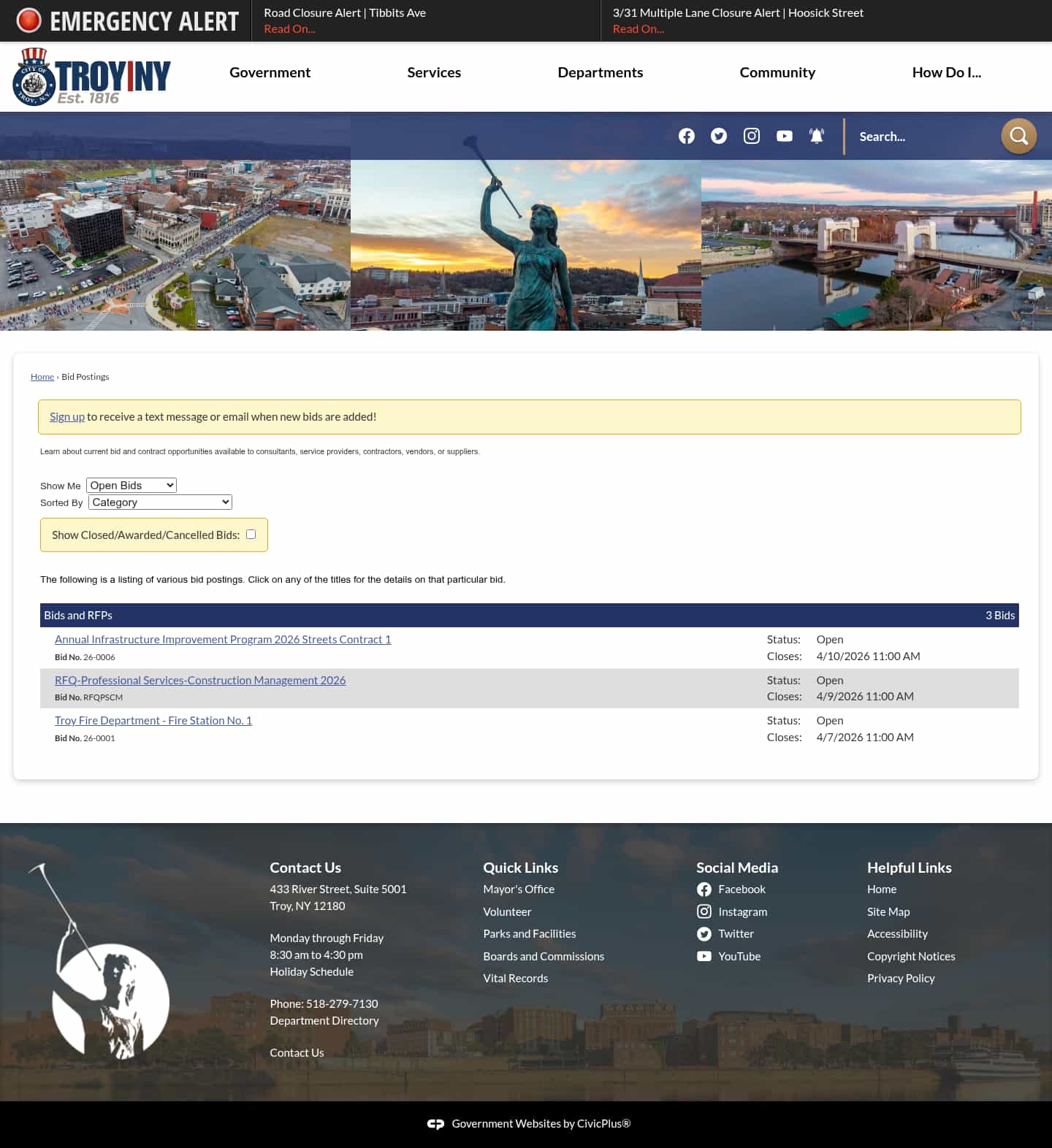
Task: Click the footer Twitter icon under Social Media
Action: [704, 934]
